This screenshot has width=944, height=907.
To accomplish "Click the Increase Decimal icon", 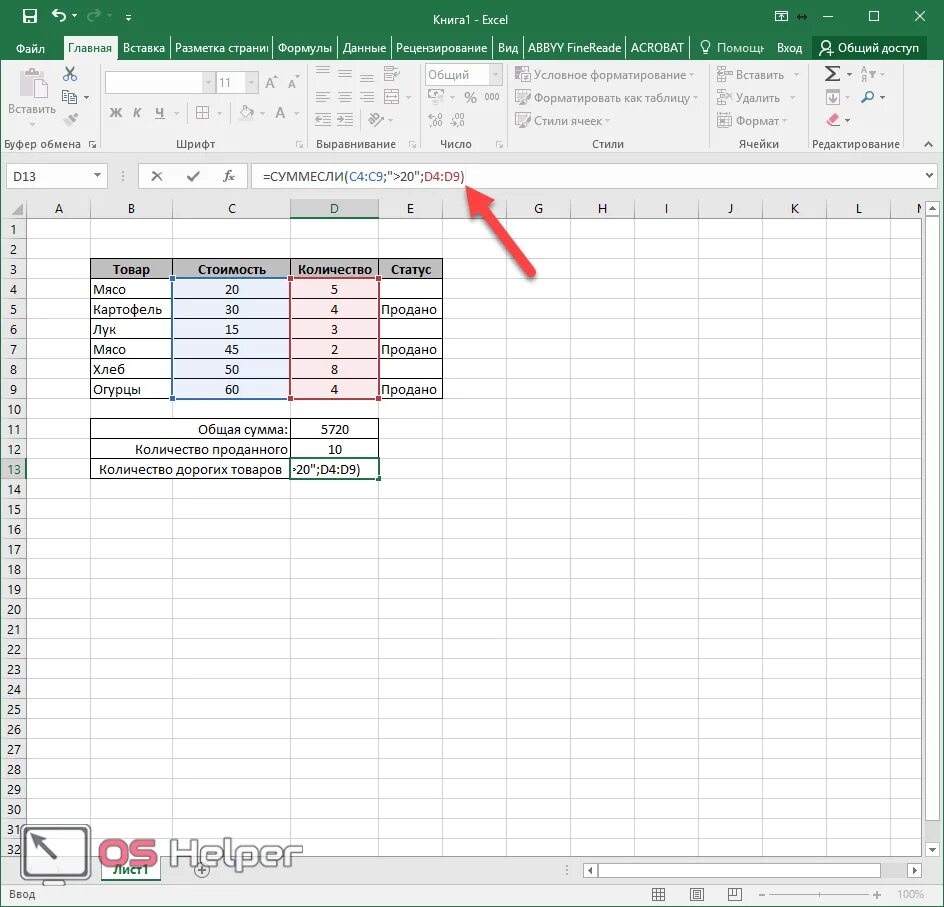I will pos(435,120).
